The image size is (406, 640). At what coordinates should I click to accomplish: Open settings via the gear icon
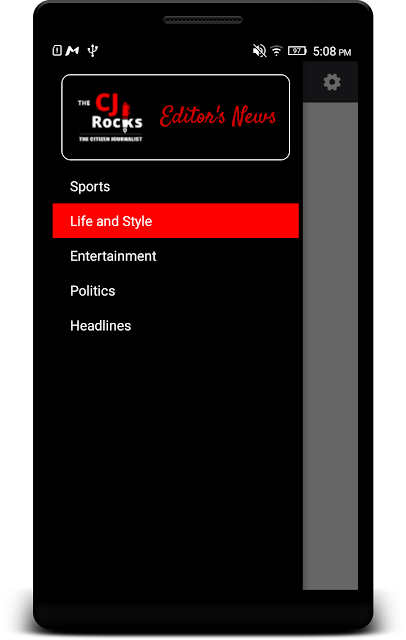[332, 82]
